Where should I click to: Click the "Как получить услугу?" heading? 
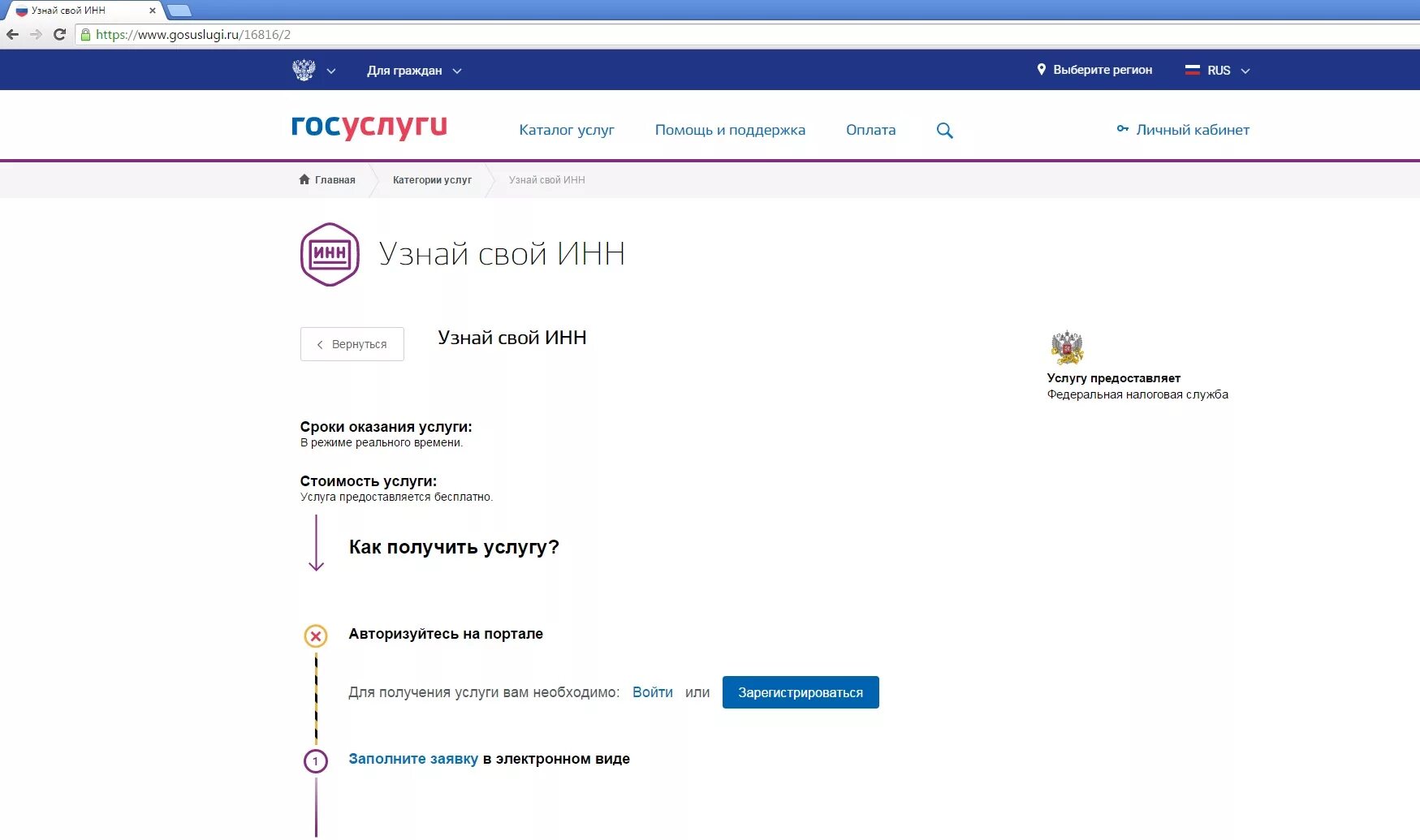coord(454,547)
